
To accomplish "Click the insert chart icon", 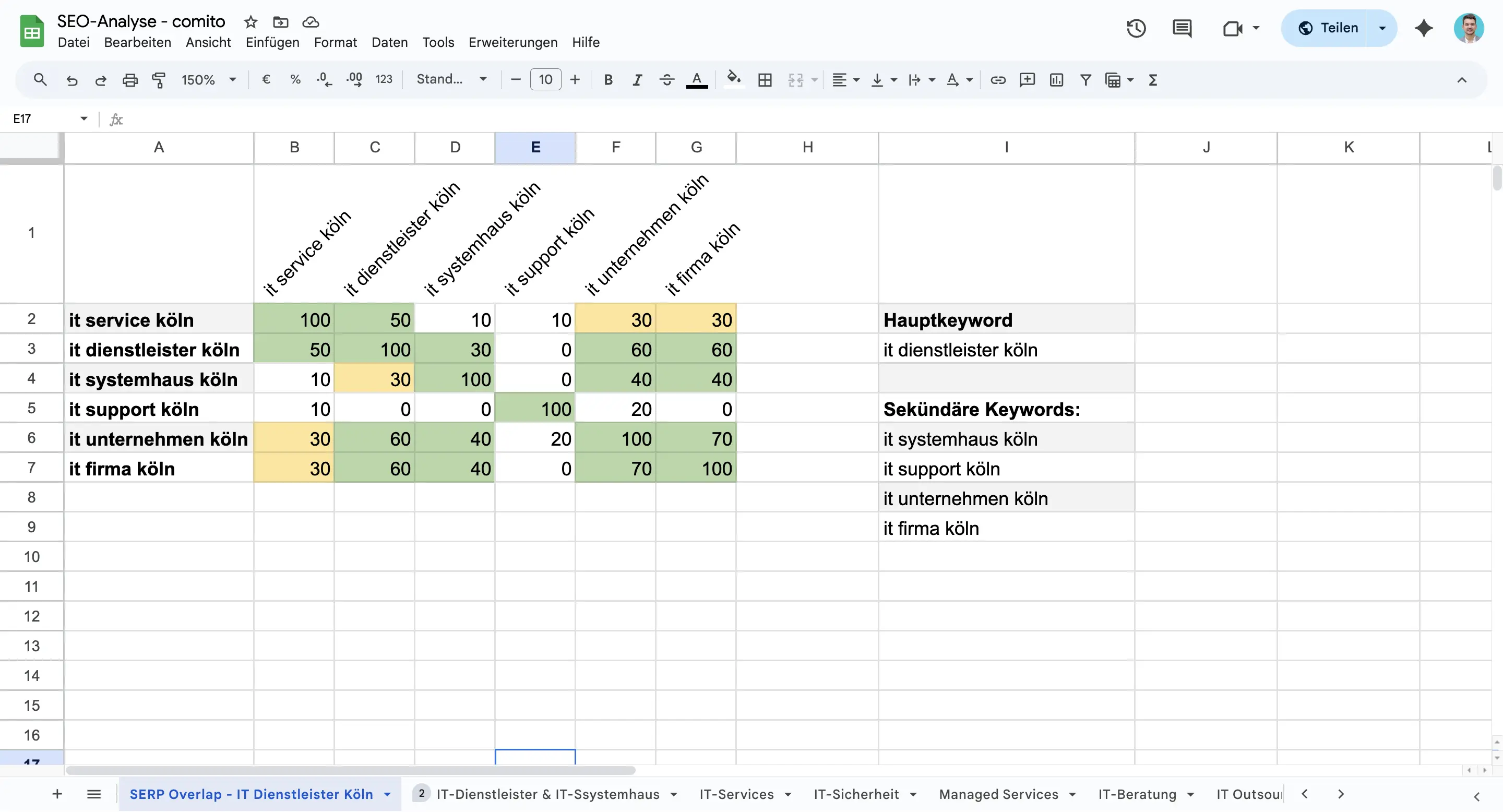I will (1056, 80).
